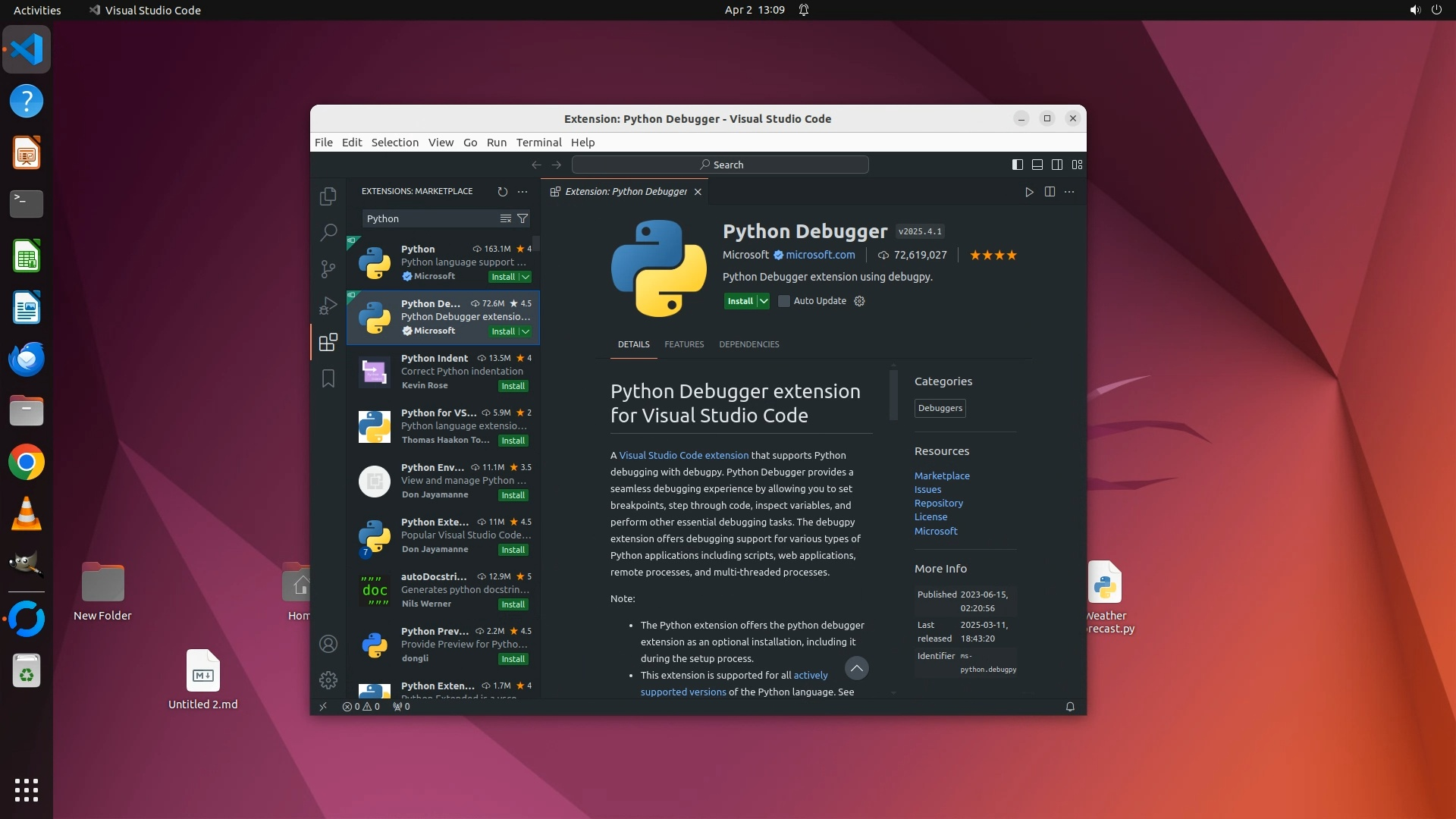1456x819 pixels.
Task: Open the Explorer view in activity bar
Action: click(x=328, y=196)
